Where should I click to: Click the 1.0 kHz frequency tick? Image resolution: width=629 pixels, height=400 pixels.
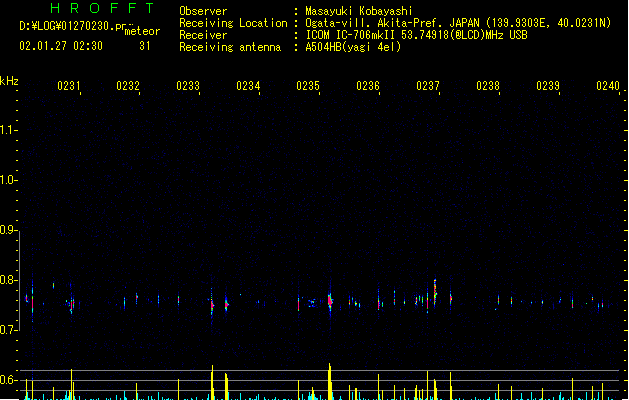(9, 180)
